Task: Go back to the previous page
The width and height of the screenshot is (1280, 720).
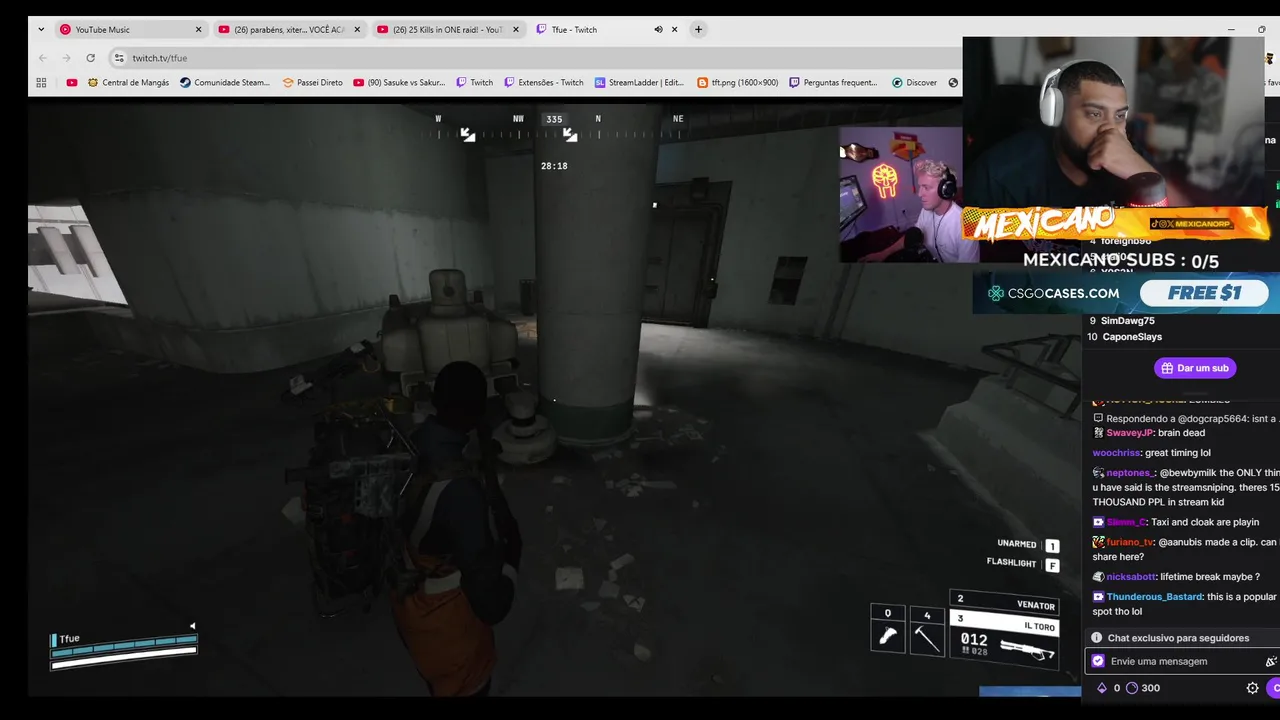Action: 42,58
